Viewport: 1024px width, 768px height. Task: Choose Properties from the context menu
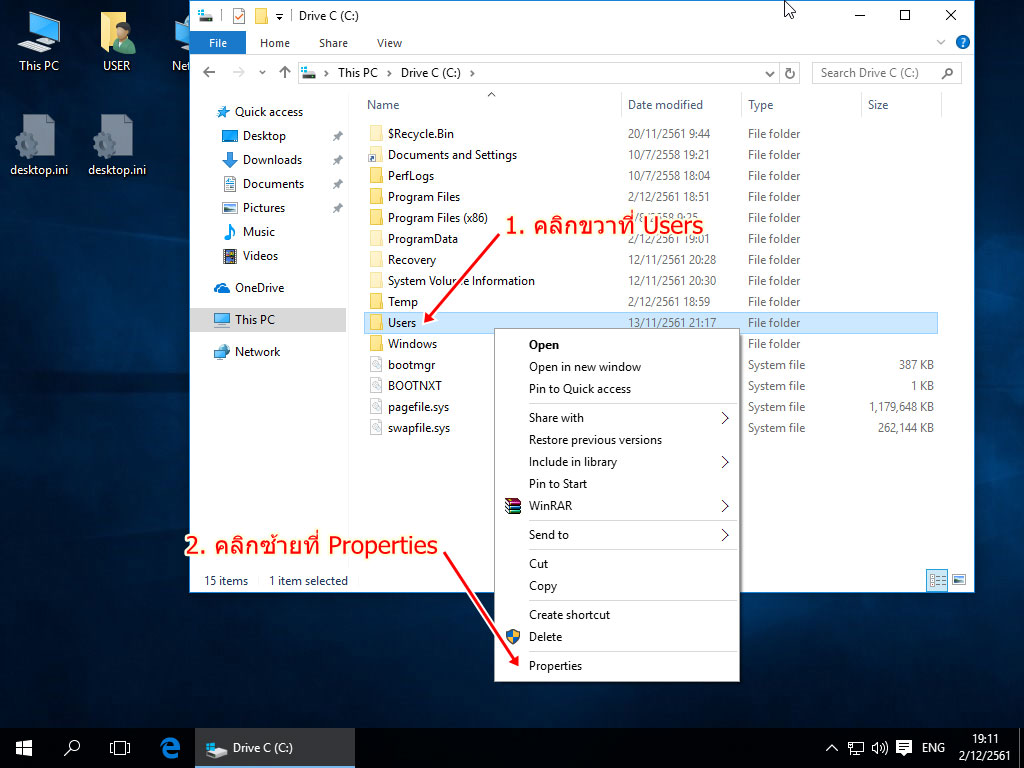coord(555,666)
